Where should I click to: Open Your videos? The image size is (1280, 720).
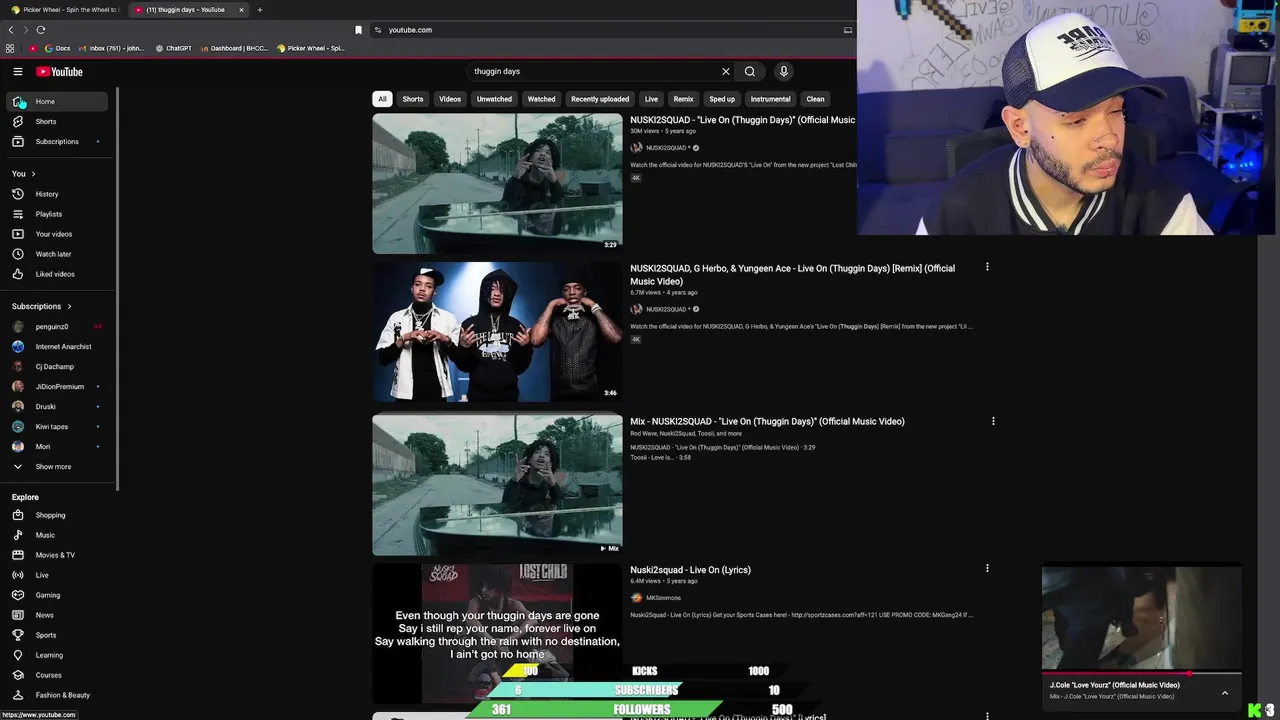(58, 234)
